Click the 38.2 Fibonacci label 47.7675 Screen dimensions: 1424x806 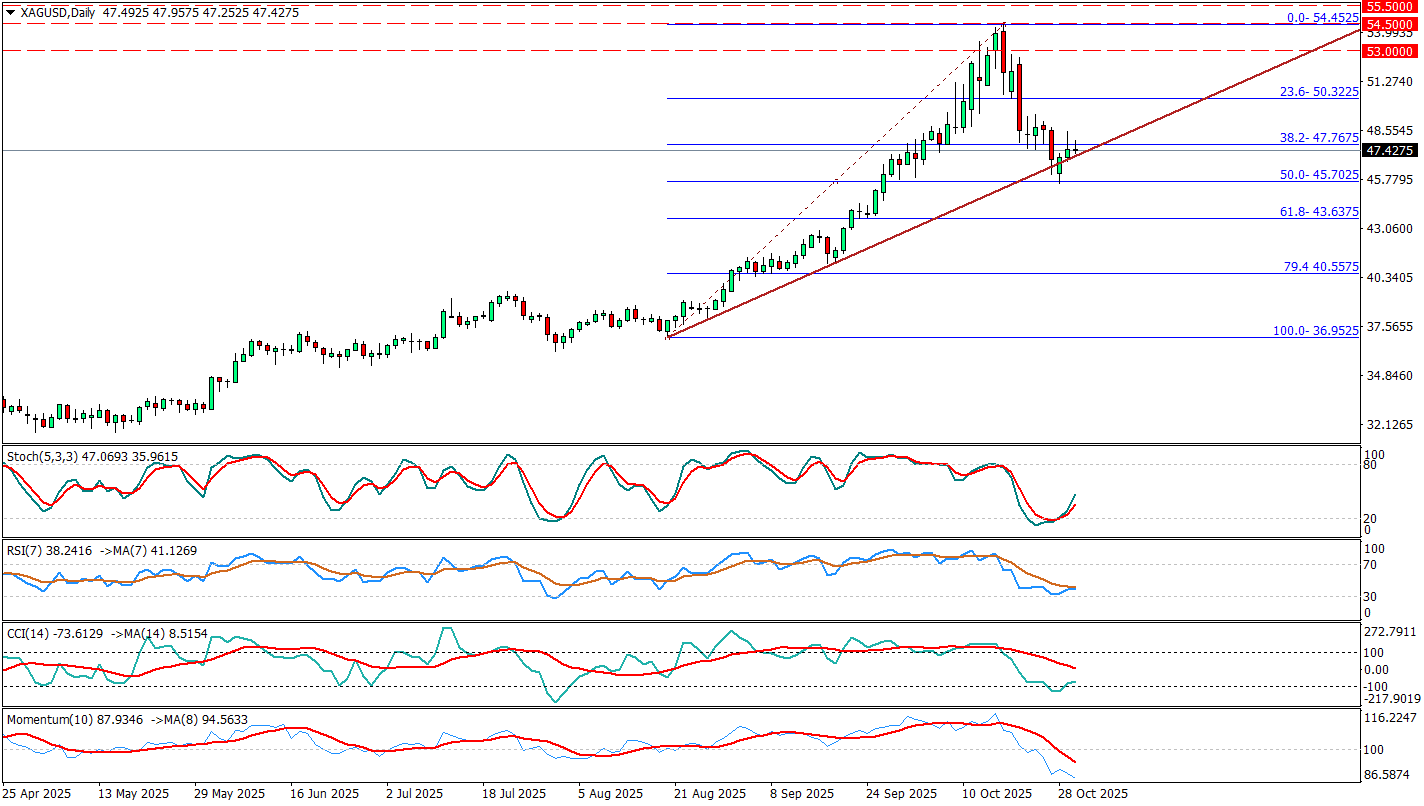click(x=1319, y=137)
